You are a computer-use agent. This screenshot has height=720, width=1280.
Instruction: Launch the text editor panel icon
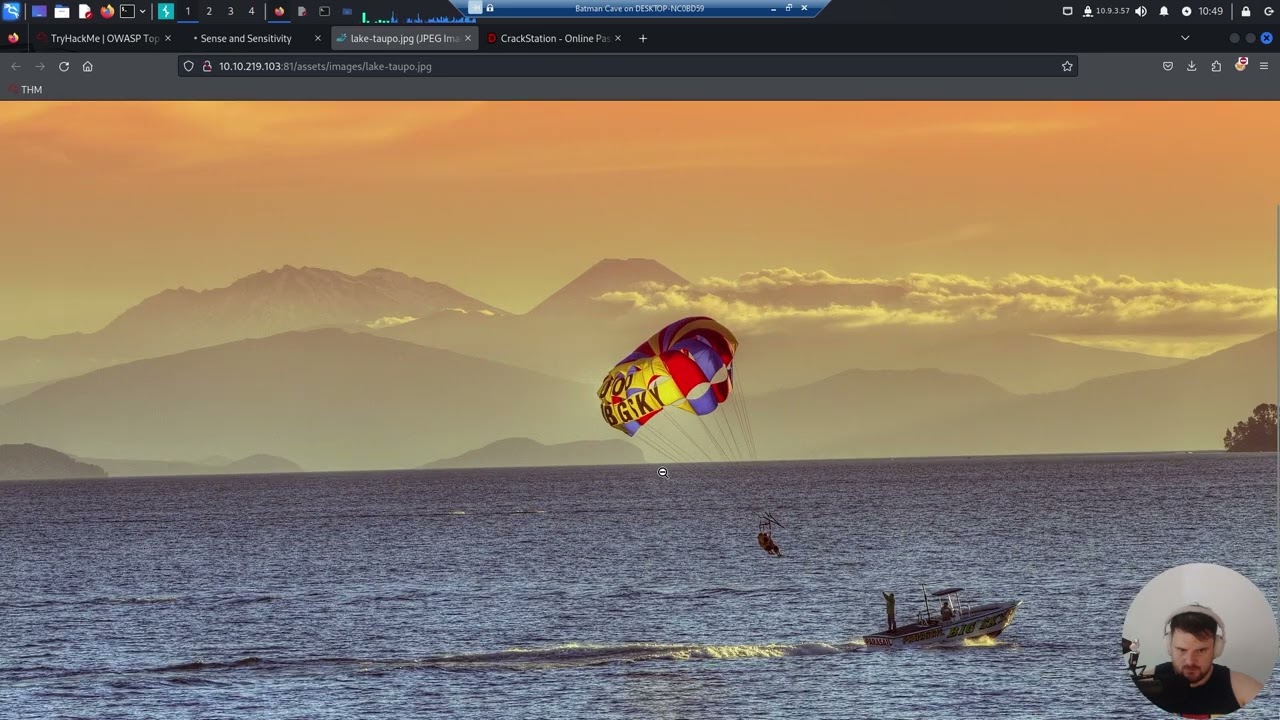[85, 11]
